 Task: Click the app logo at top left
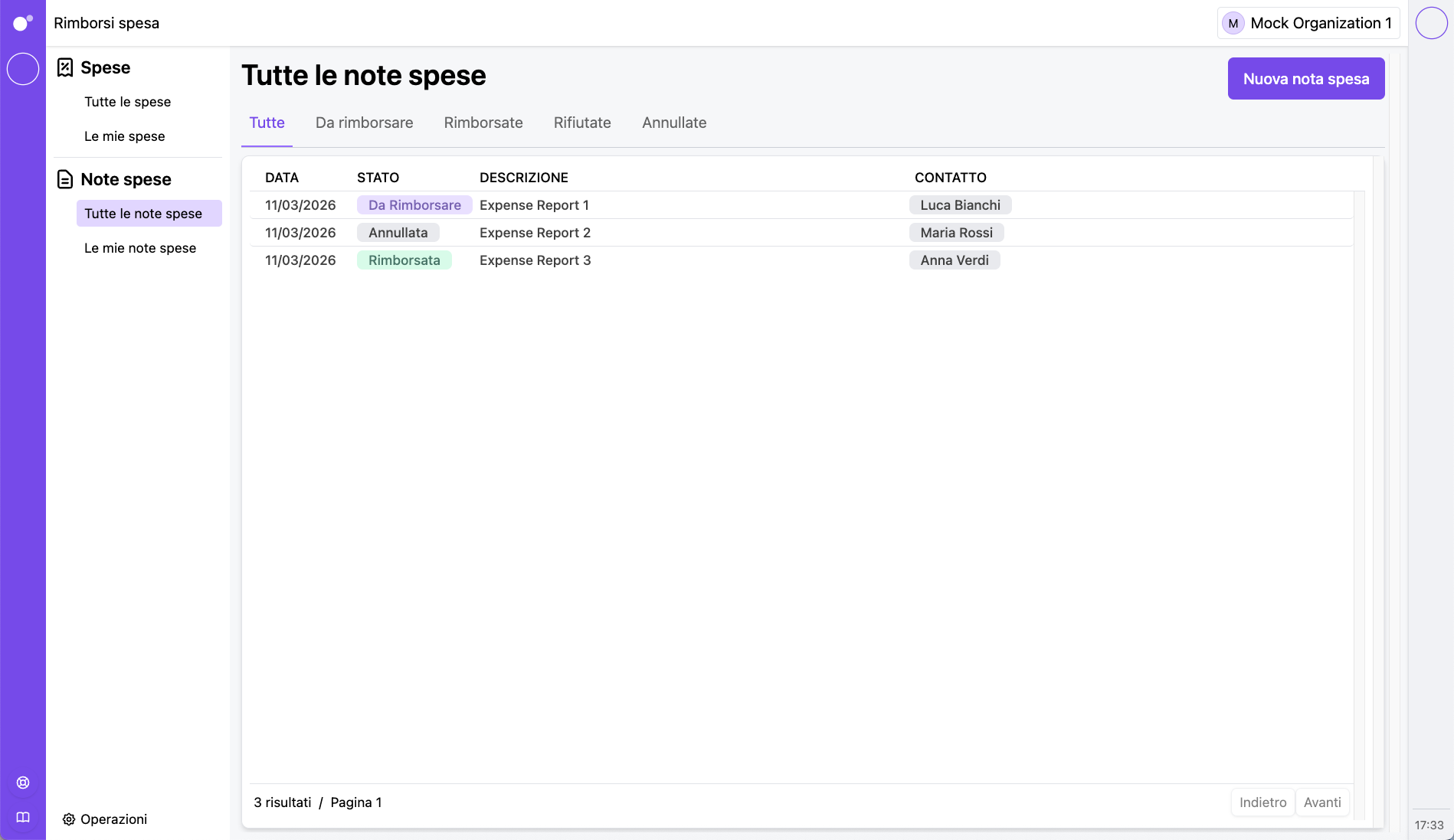tap(22, 22)
